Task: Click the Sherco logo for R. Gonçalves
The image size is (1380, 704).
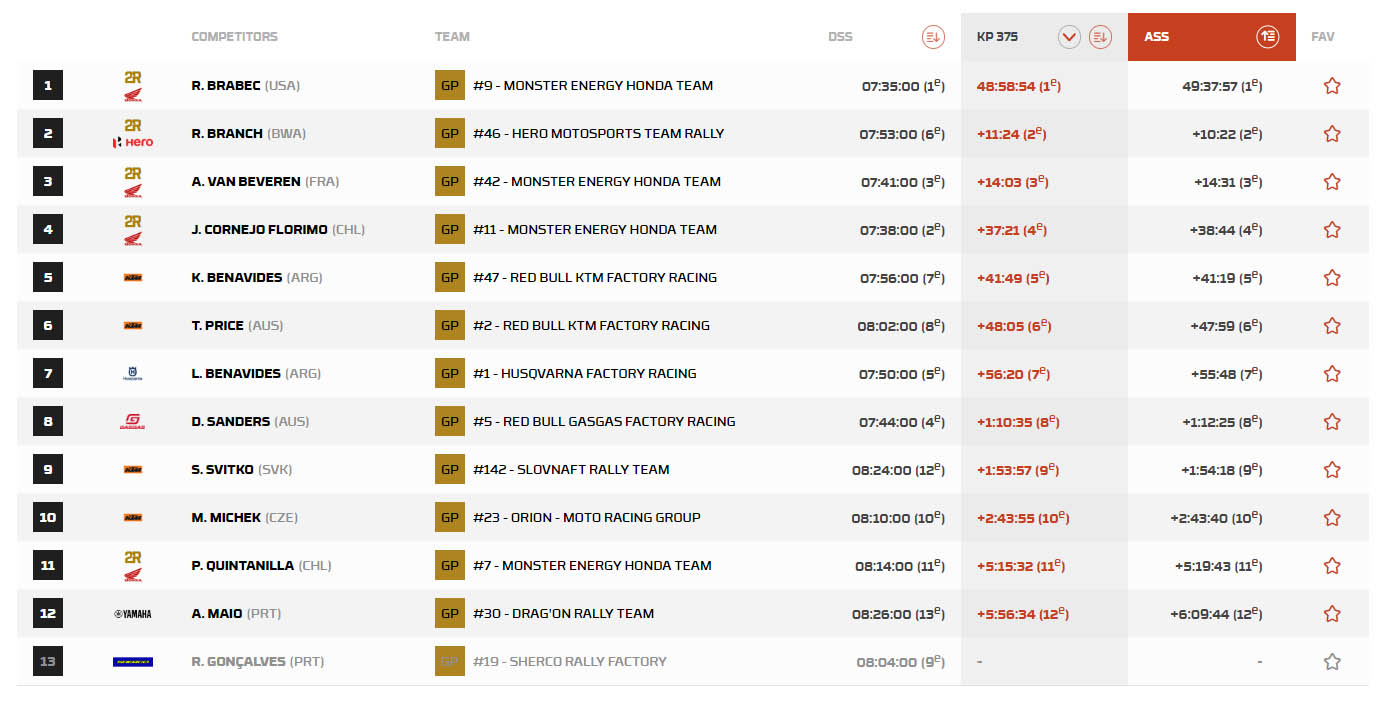Action: point(132,662)
